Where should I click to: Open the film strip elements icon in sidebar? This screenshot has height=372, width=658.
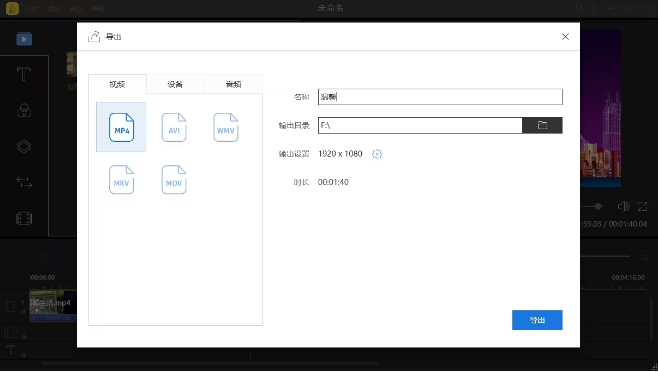pyautogui.click(x=24, y=218)
